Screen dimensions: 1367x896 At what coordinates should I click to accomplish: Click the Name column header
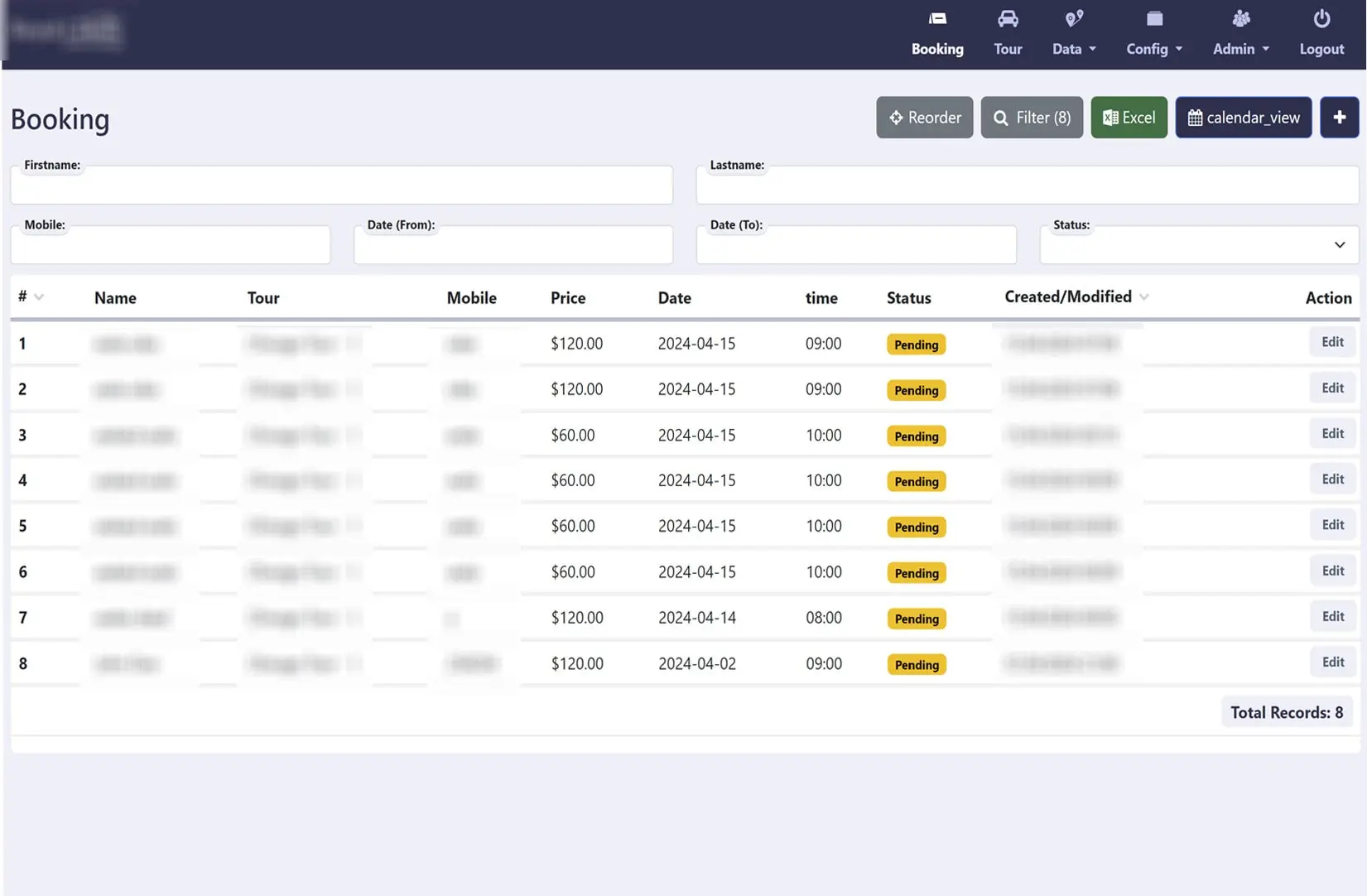115,298
